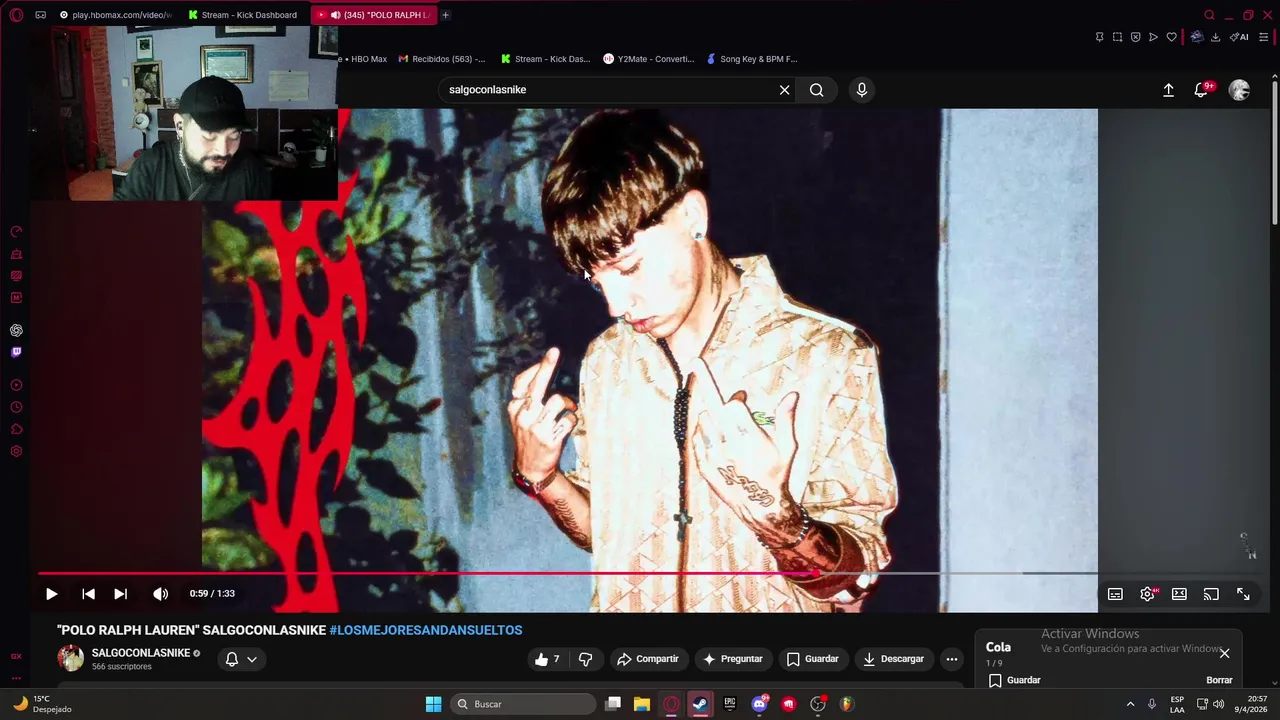Enter fullscreen mode

(x=1243, y=594)
